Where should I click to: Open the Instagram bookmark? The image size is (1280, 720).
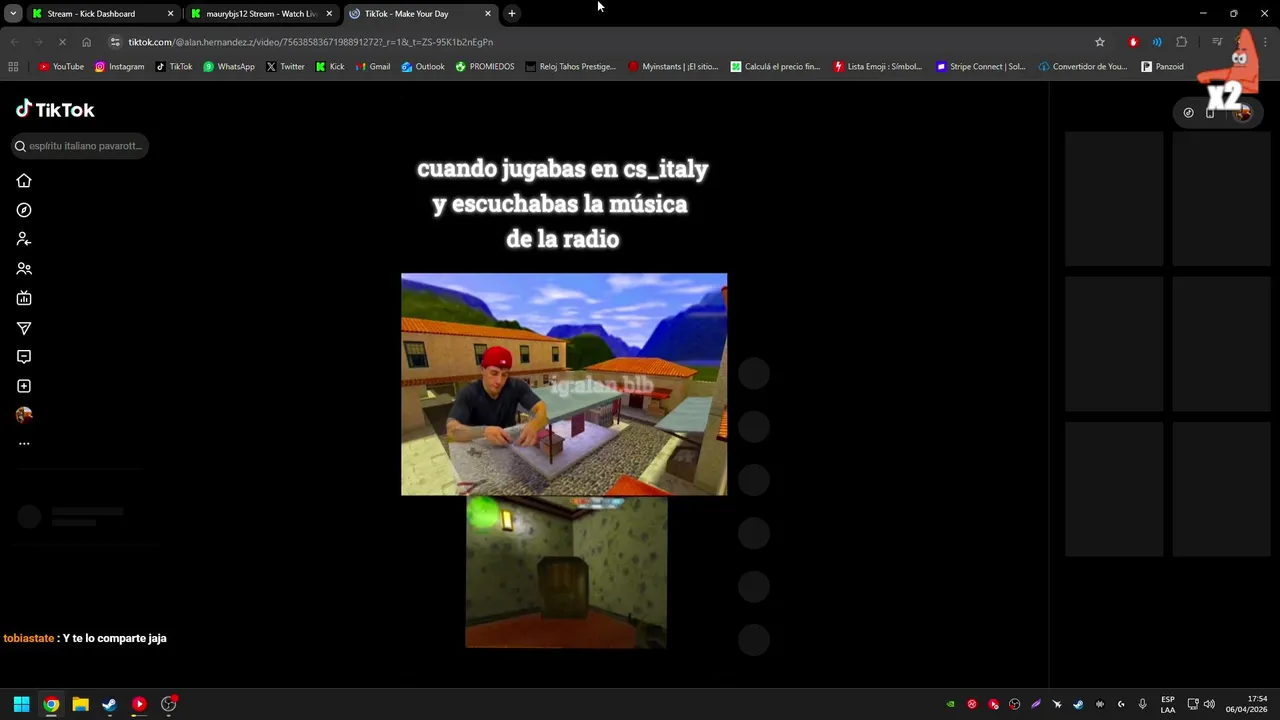(x=120, y=67)
